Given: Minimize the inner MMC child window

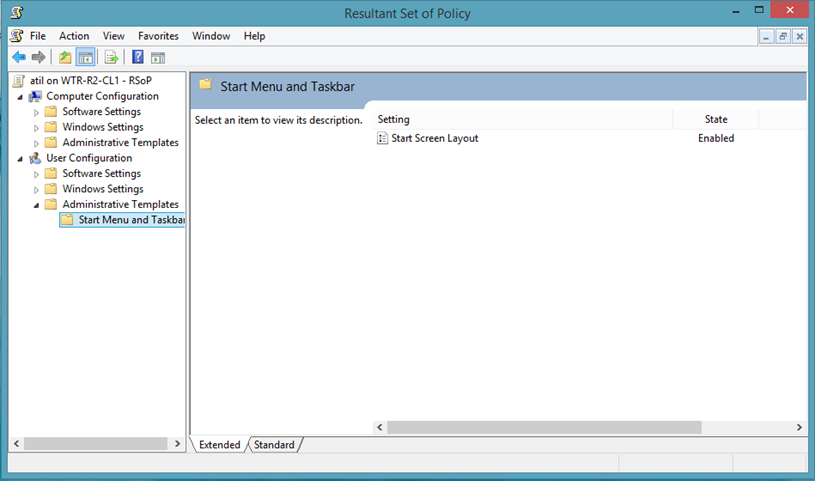Looking at the screenshot, I should (766, 36).
